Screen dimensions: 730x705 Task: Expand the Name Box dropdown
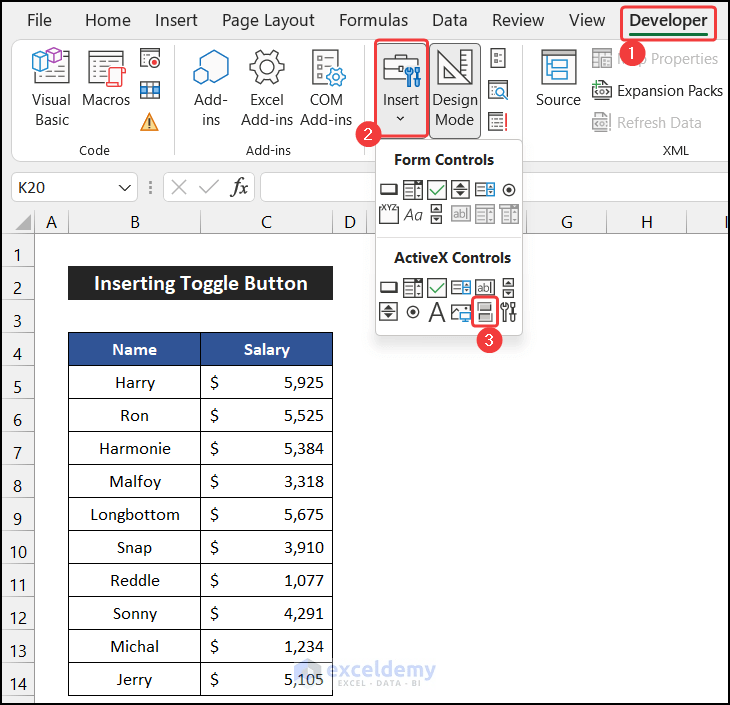click(124, 188)
